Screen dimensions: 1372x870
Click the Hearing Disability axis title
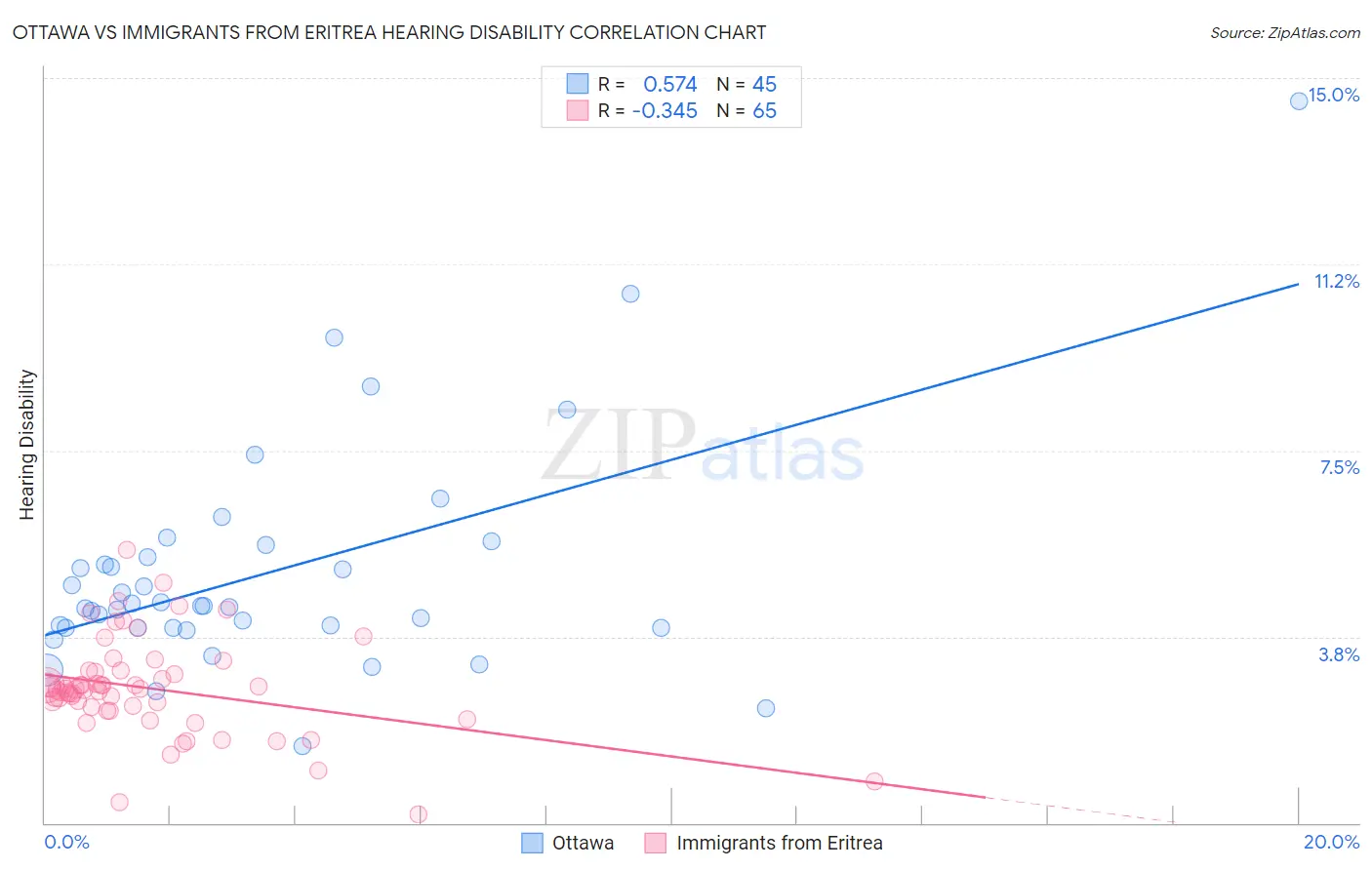[x=27, y=445]
